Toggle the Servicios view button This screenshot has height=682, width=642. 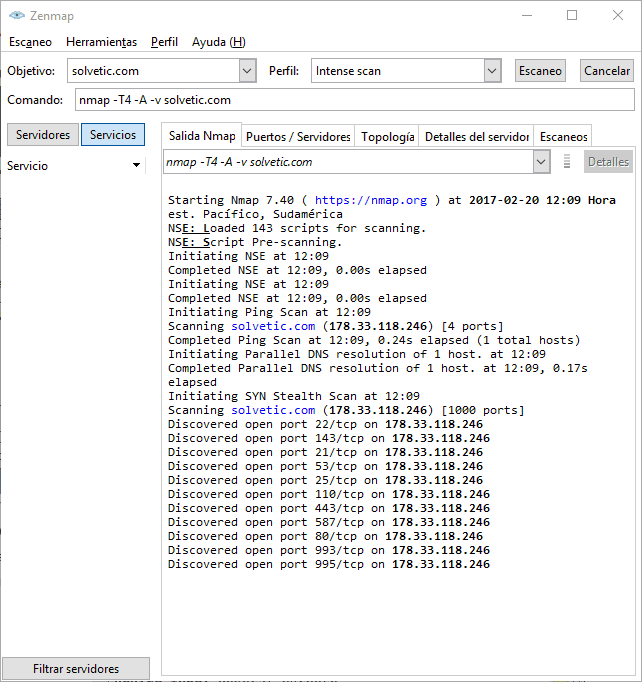[x=113, y=134]
